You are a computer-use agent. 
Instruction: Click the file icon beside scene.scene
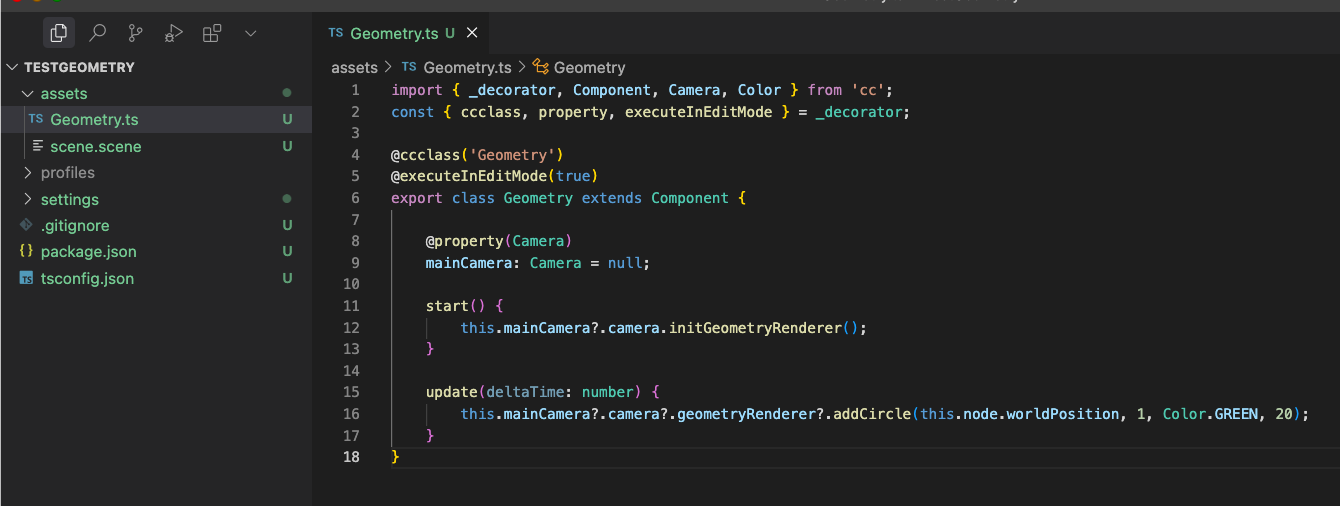coord(38,147)
